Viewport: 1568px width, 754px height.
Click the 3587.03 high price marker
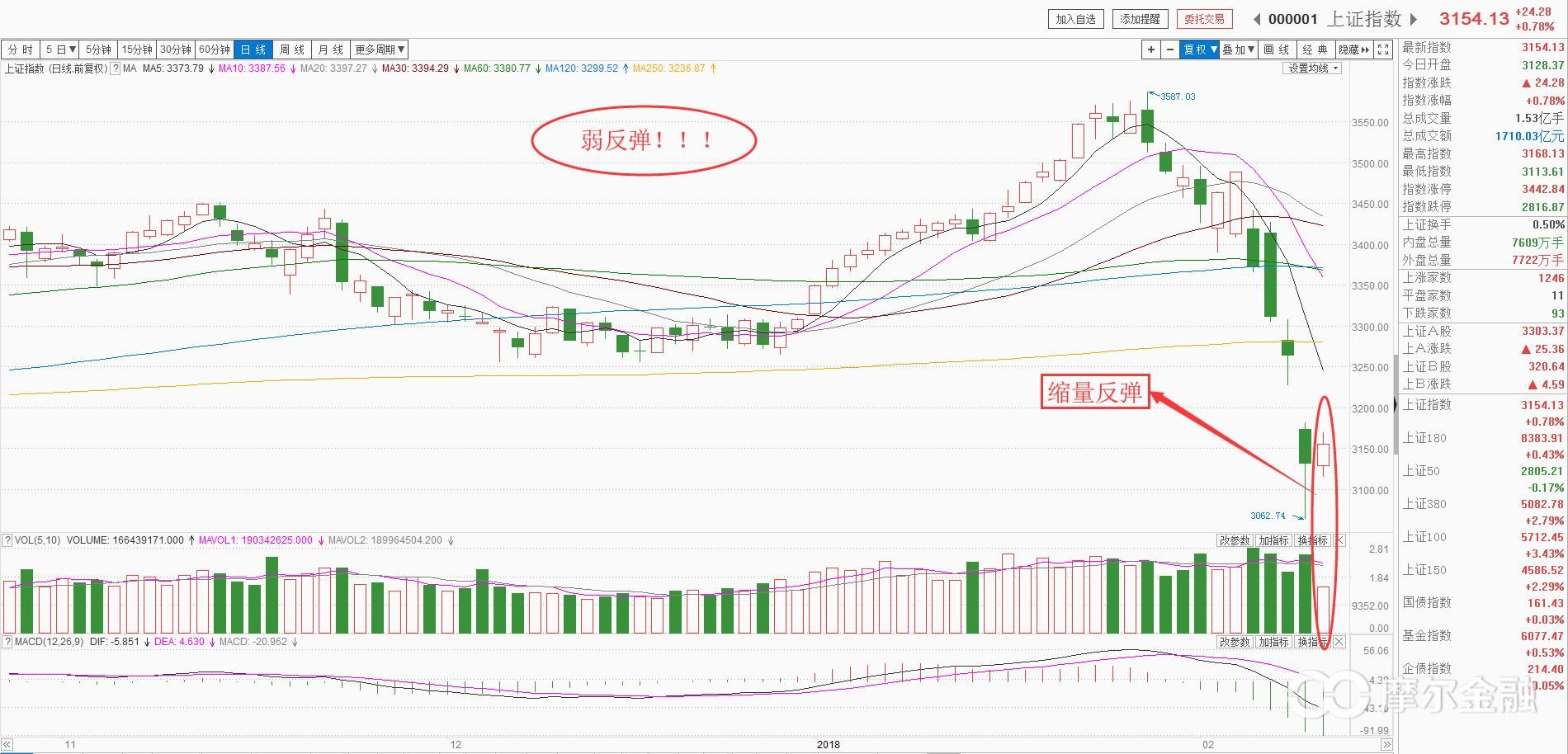click(x=1178, y=97)
